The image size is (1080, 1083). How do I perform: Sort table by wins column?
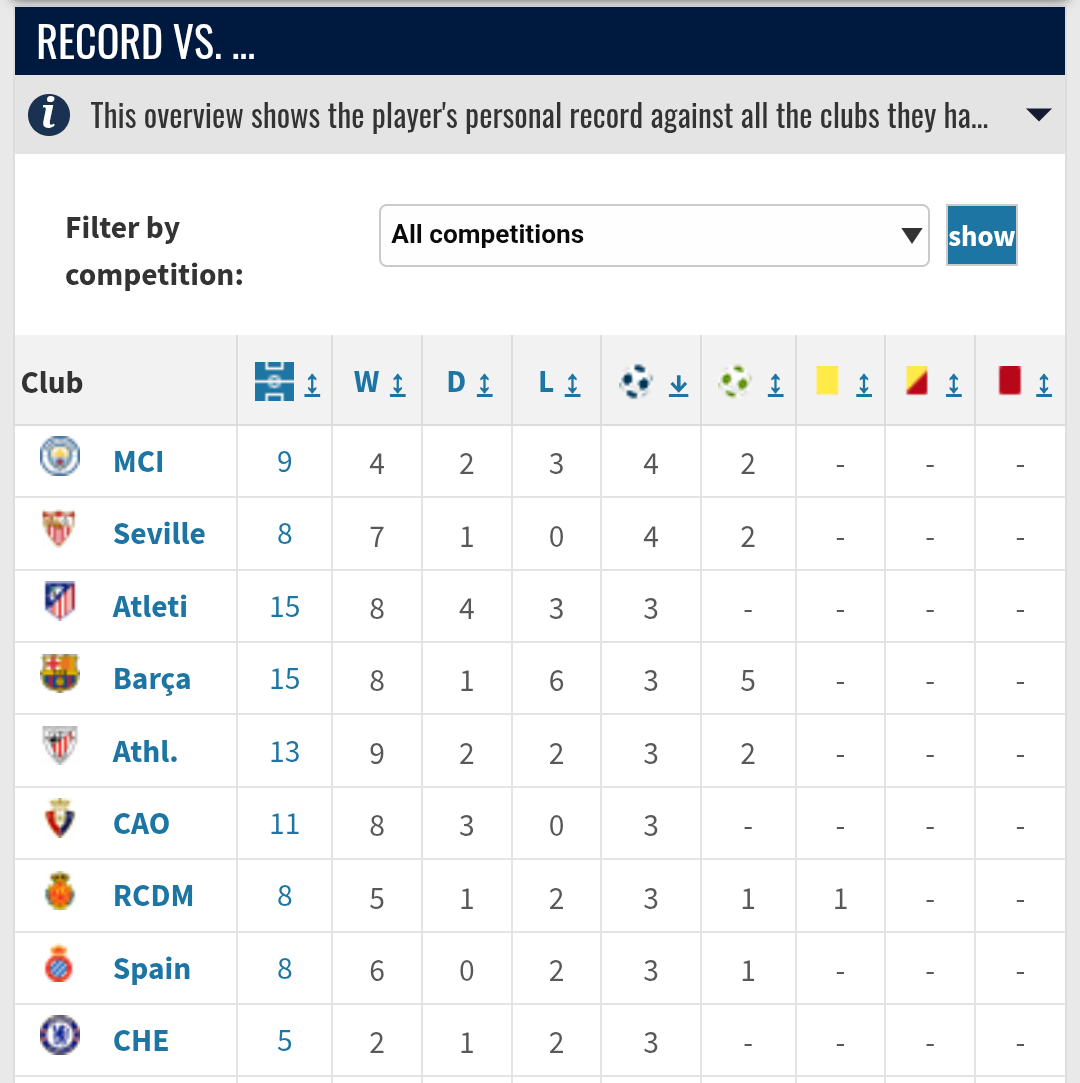tap(379, 382)
